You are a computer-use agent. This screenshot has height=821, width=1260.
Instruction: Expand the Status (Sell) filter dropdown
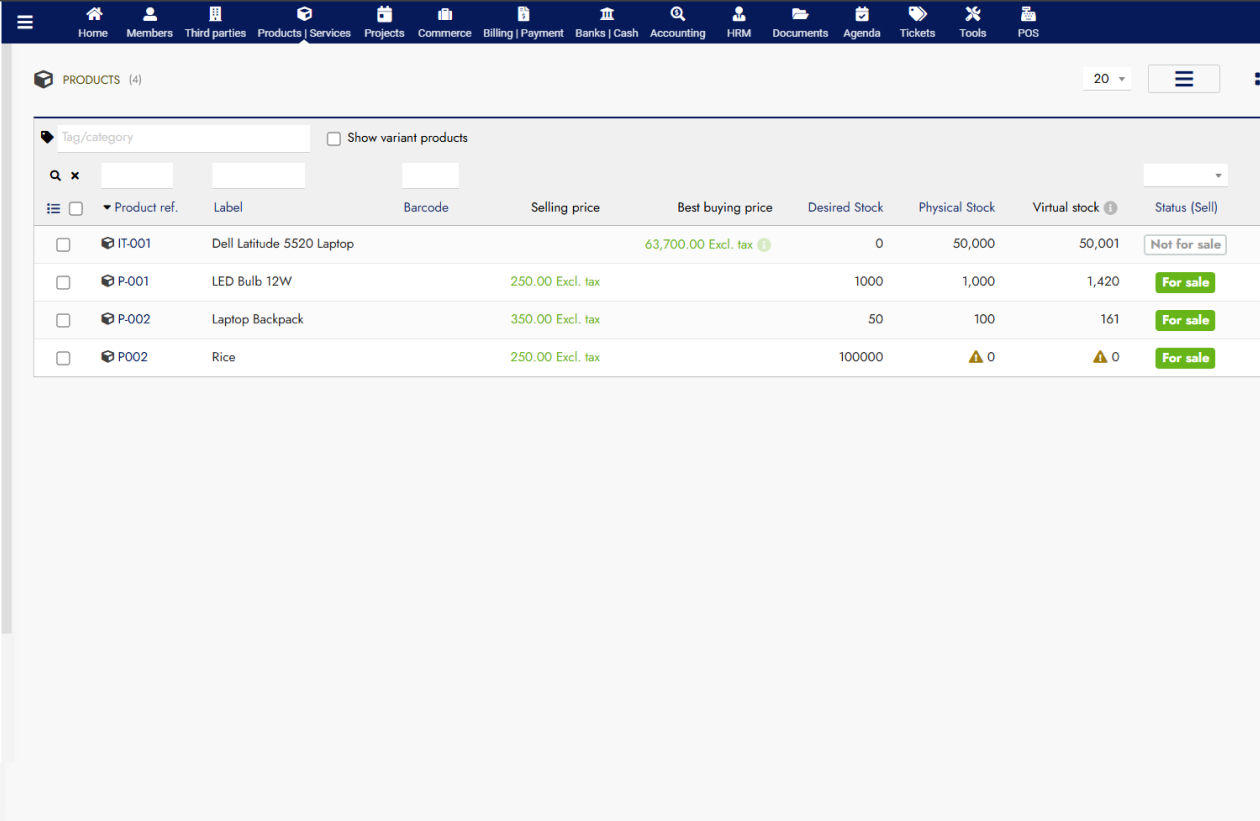[1185, 176]
